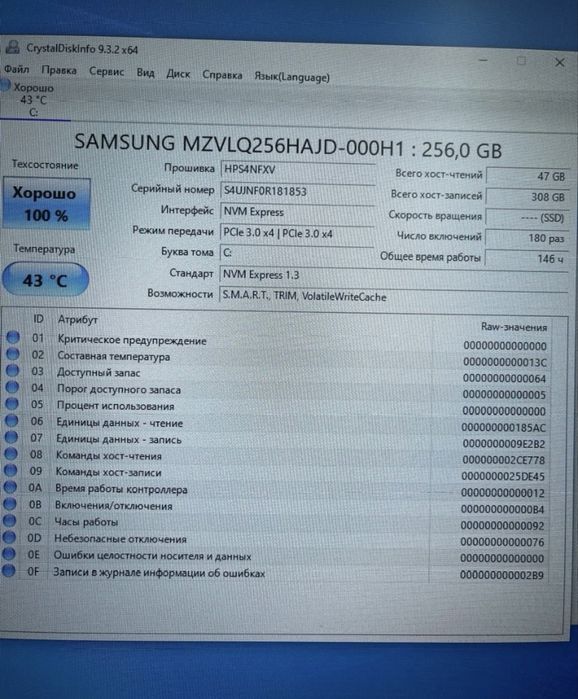Click the ID column header

pos(38,318)
